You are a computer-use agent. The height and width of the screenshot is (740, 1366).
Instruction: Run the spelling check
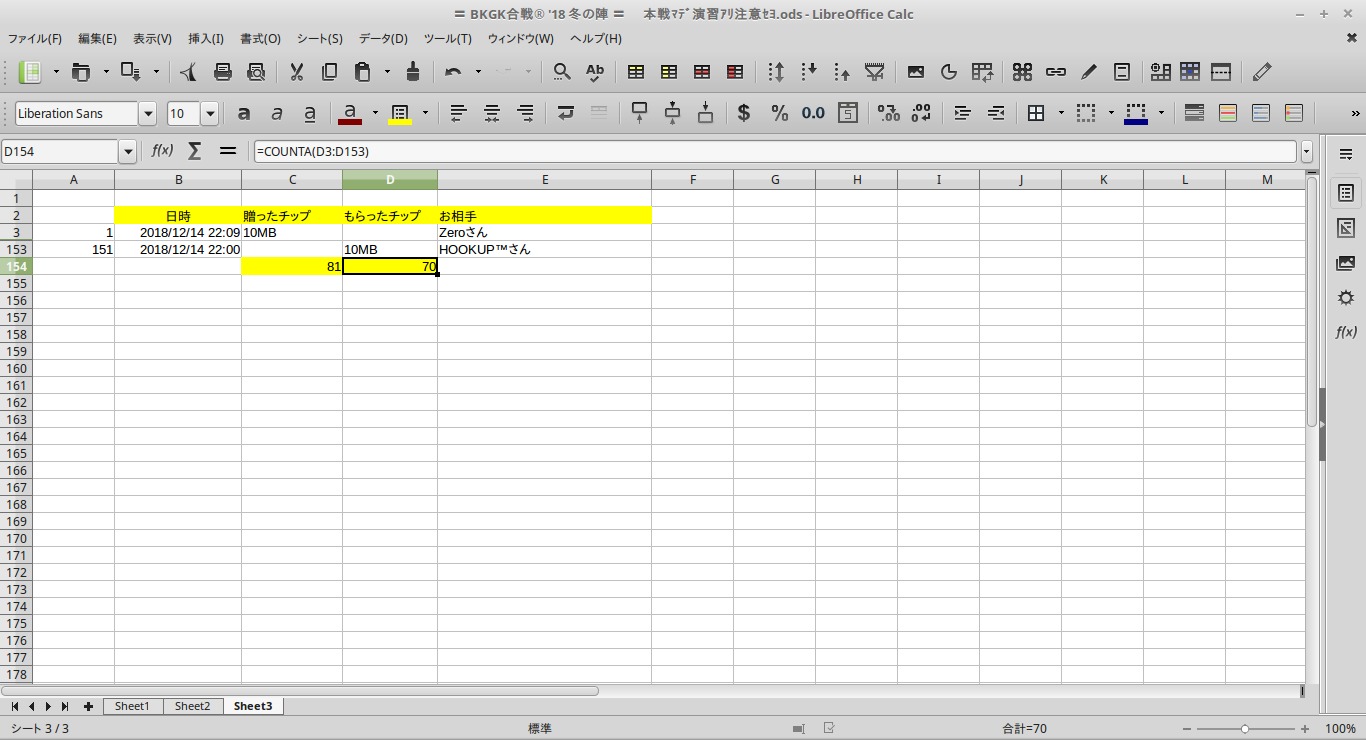point(595,72)
